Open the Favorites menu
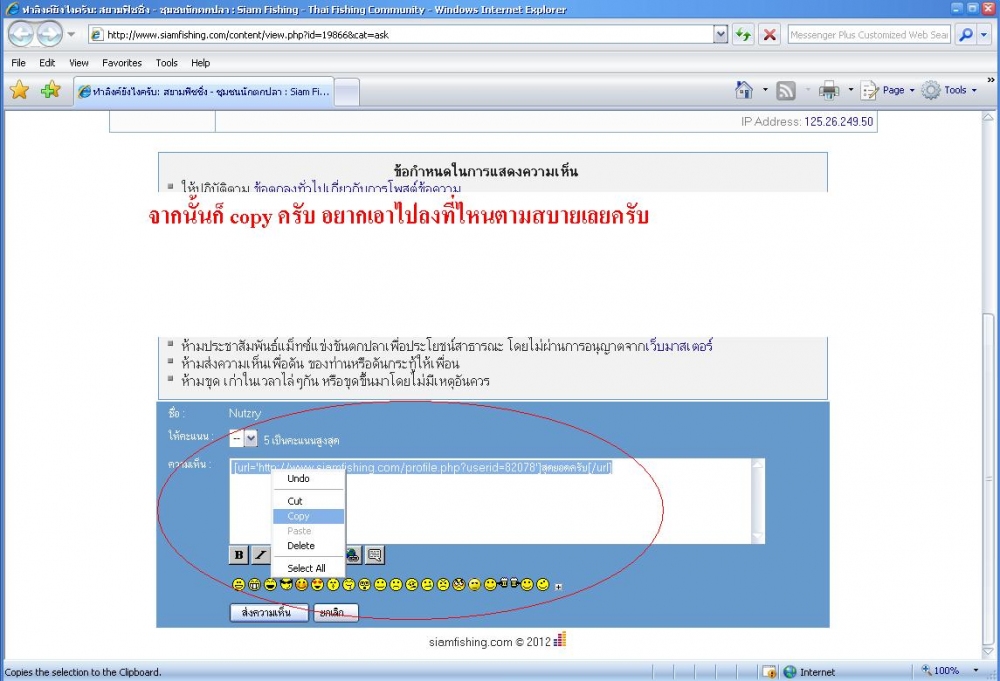This screenshot has width=1000, height=681. (122, 62)
